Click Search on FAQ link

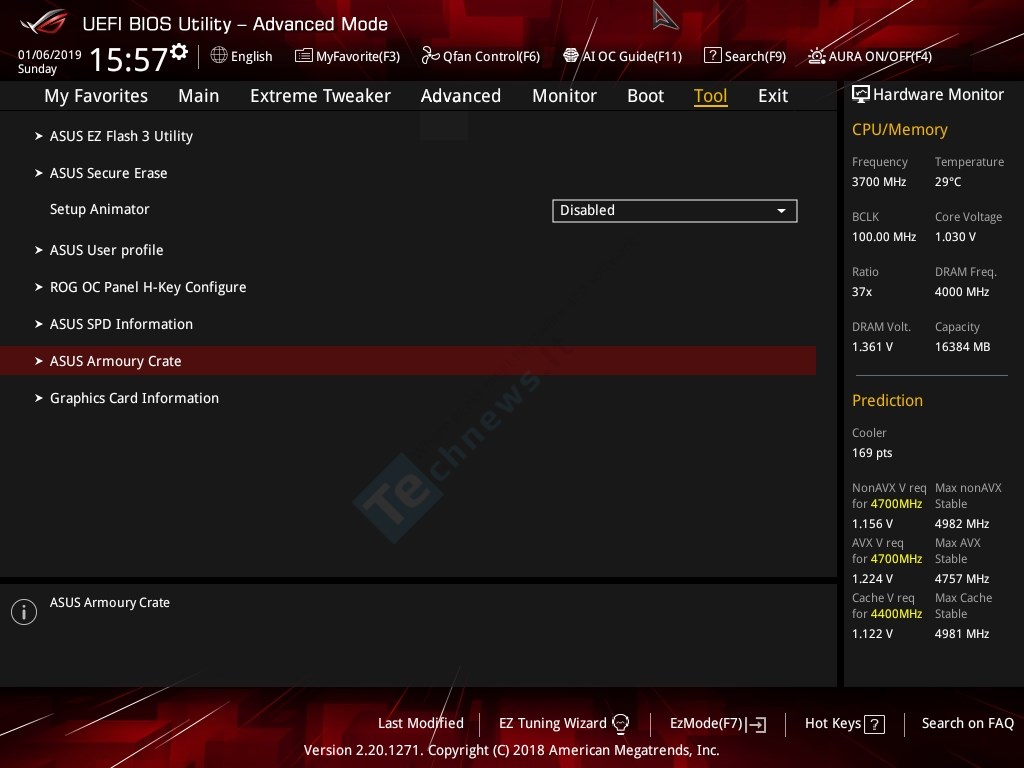[x=967, y=723]
